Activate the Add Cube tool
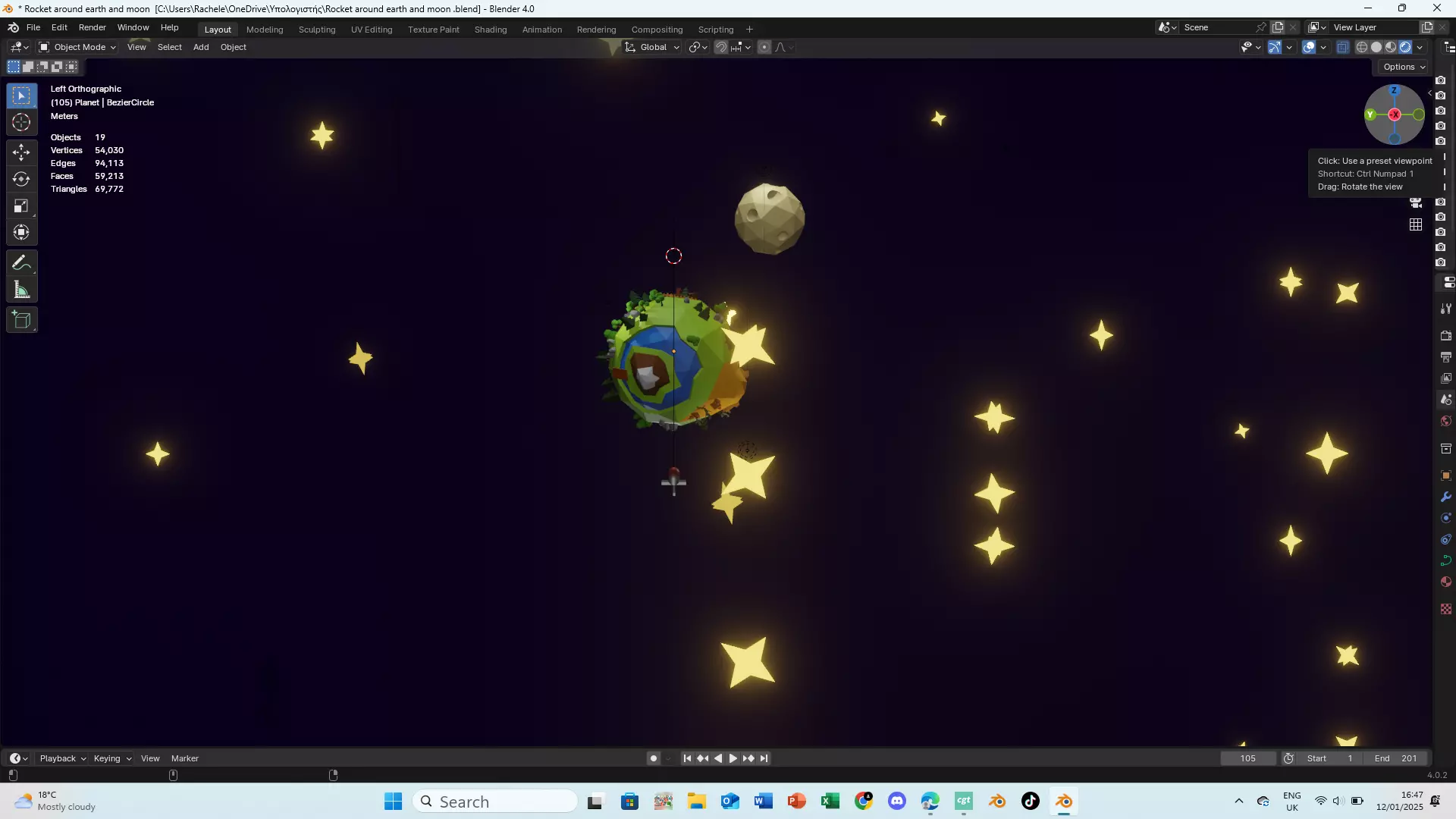 [21, 320]
